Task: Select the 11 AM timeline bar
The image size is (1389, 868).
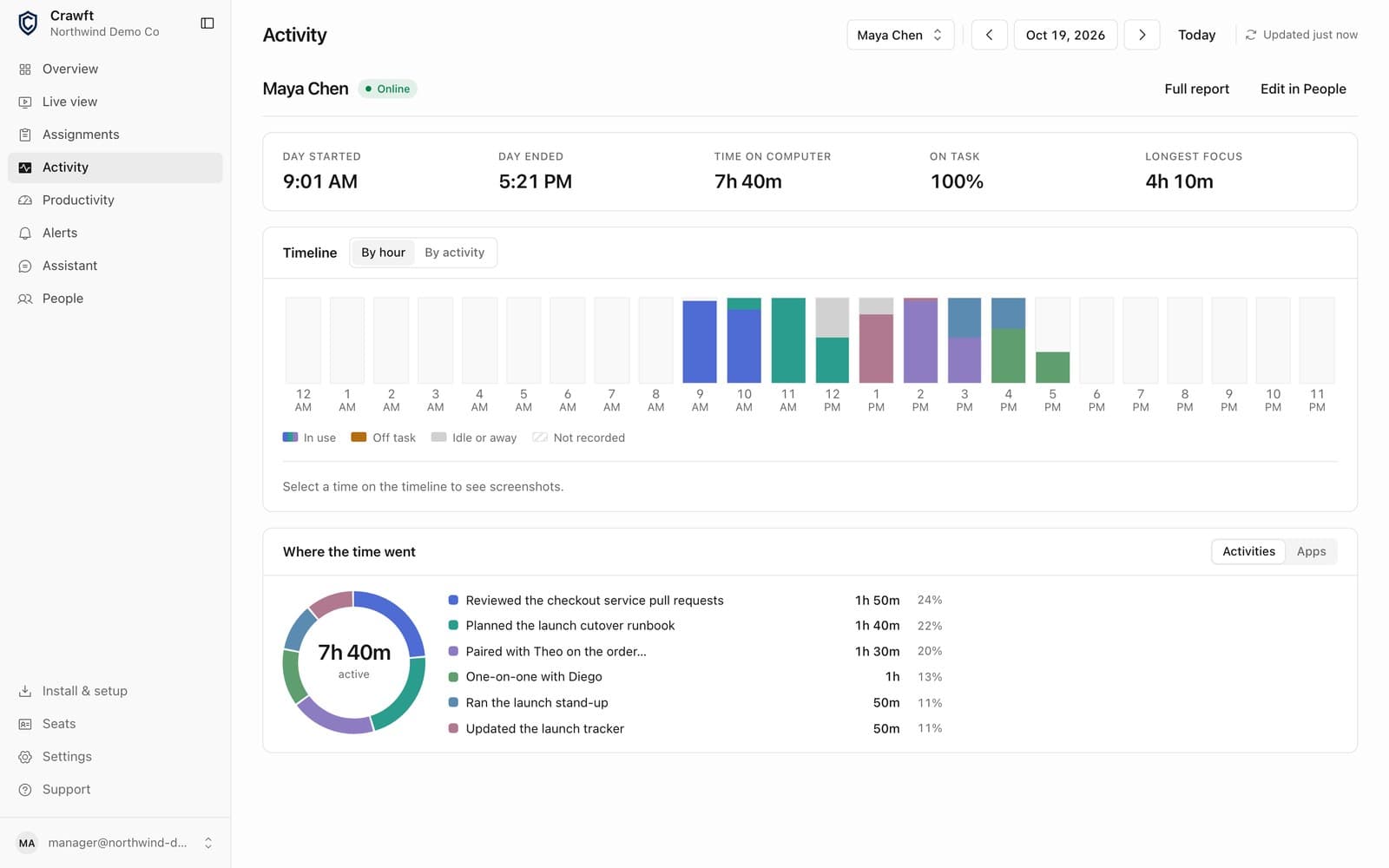Action: tap(788, 340)
